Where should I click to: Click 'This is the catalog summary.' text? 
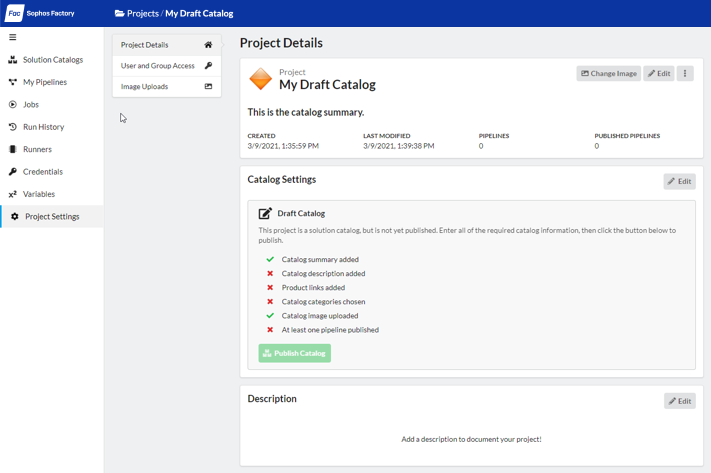(x=306, y=112)
